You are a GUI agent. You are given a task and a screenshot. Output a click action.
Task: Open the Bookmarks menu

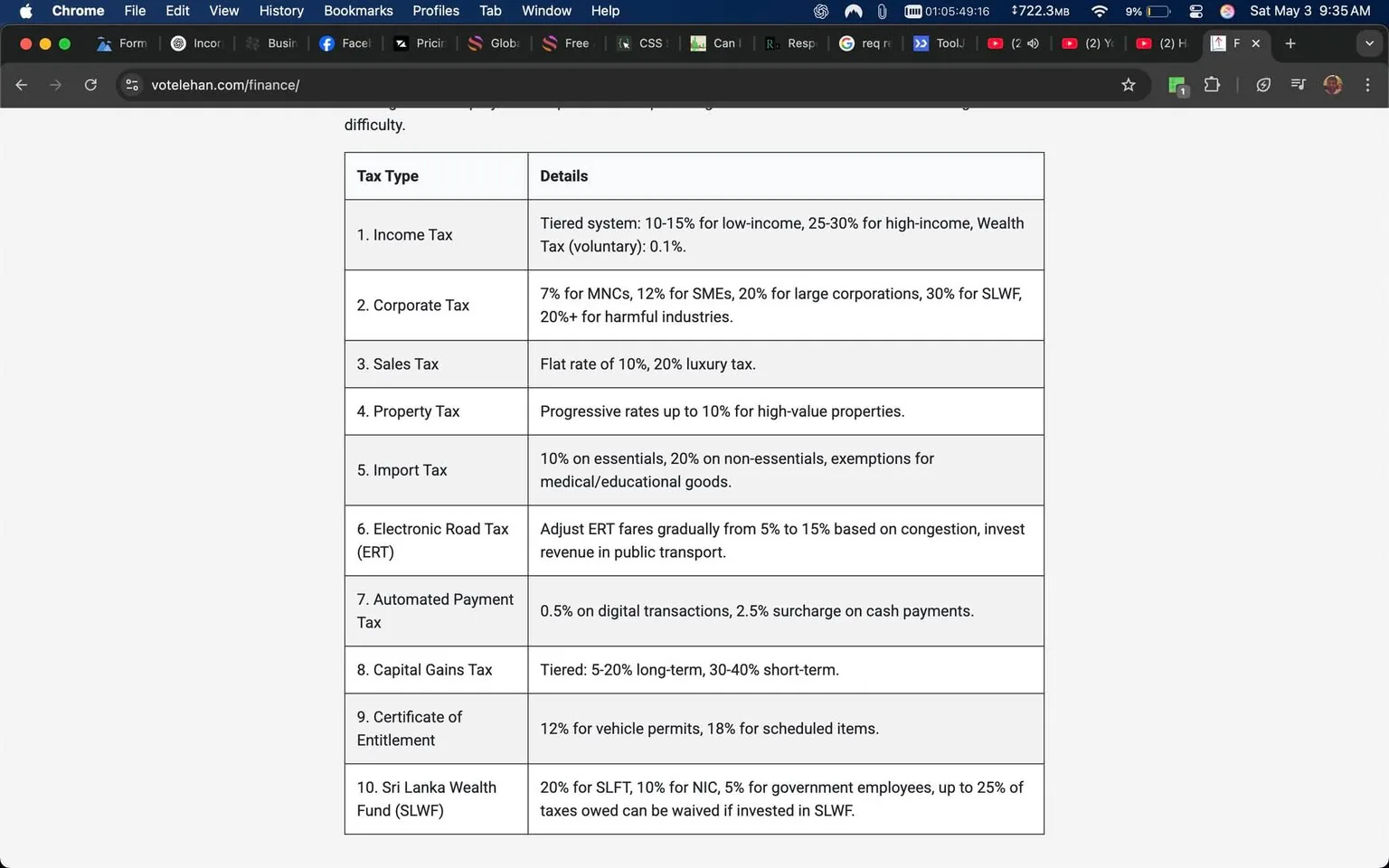[358, 11]
